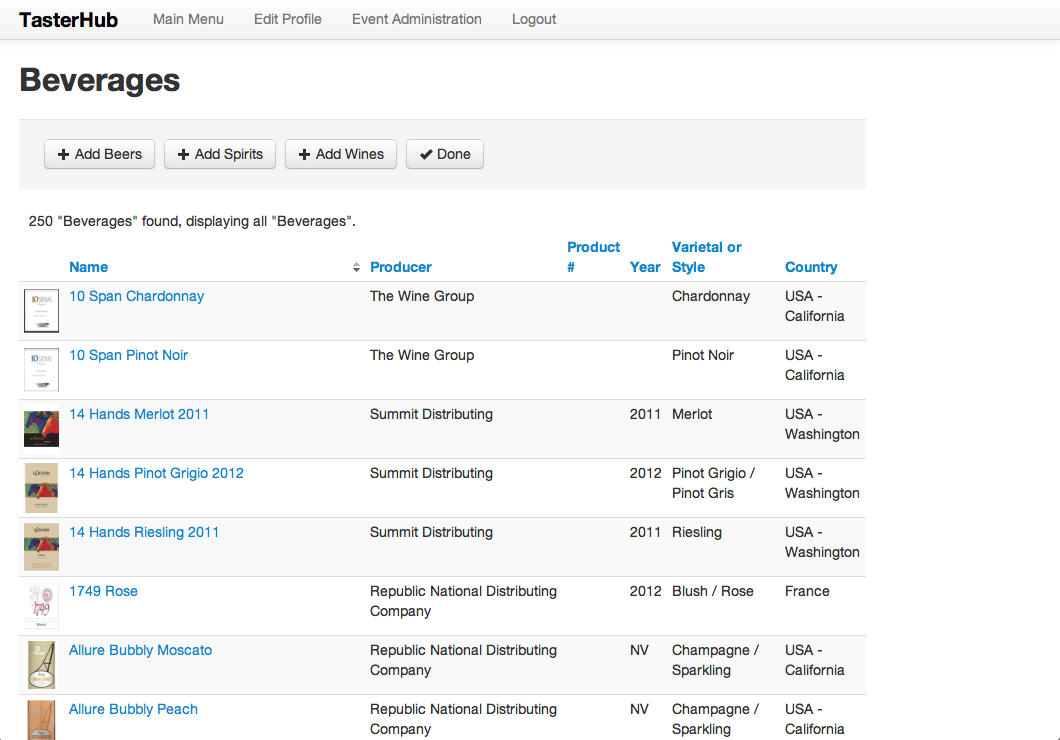The image size is (1060, 740).
Task: Sort by Varietal or Style header
Action: click(x=706, y=257)
